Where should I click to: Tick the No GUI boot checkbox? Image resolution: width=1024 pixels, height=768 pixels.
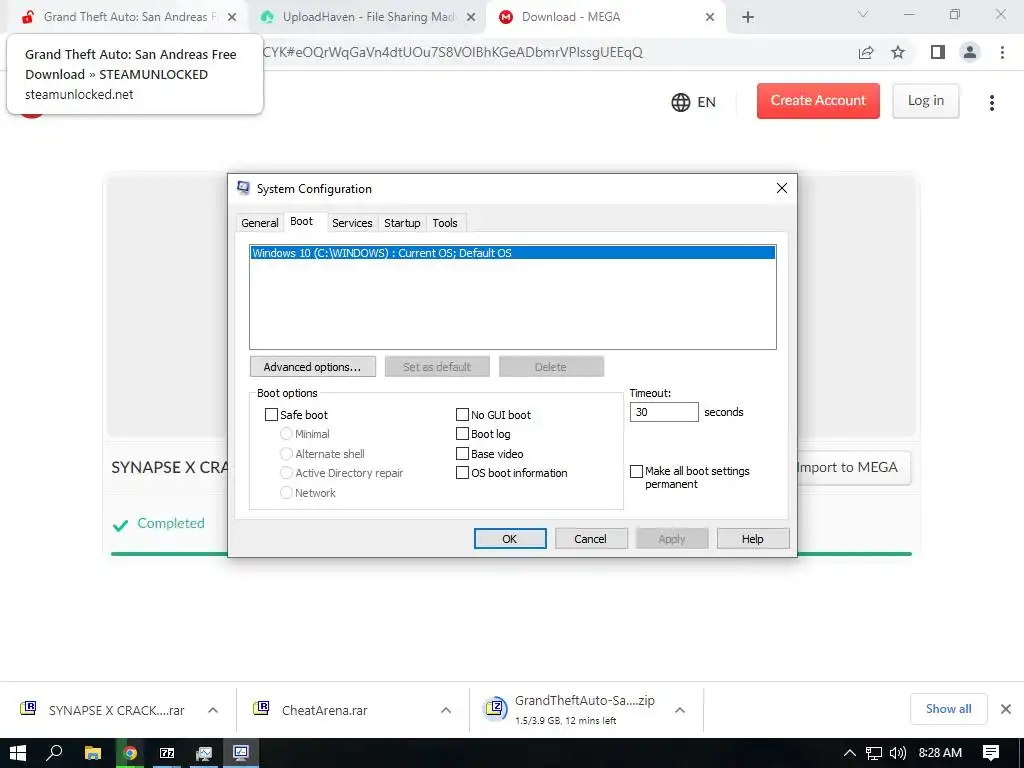(x=462, y=415)
